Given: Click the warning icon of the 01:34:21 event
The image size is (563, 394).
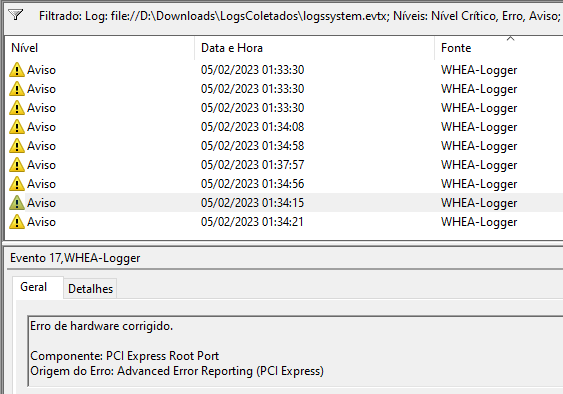Looking at the screenshot, I should [17, 222].
